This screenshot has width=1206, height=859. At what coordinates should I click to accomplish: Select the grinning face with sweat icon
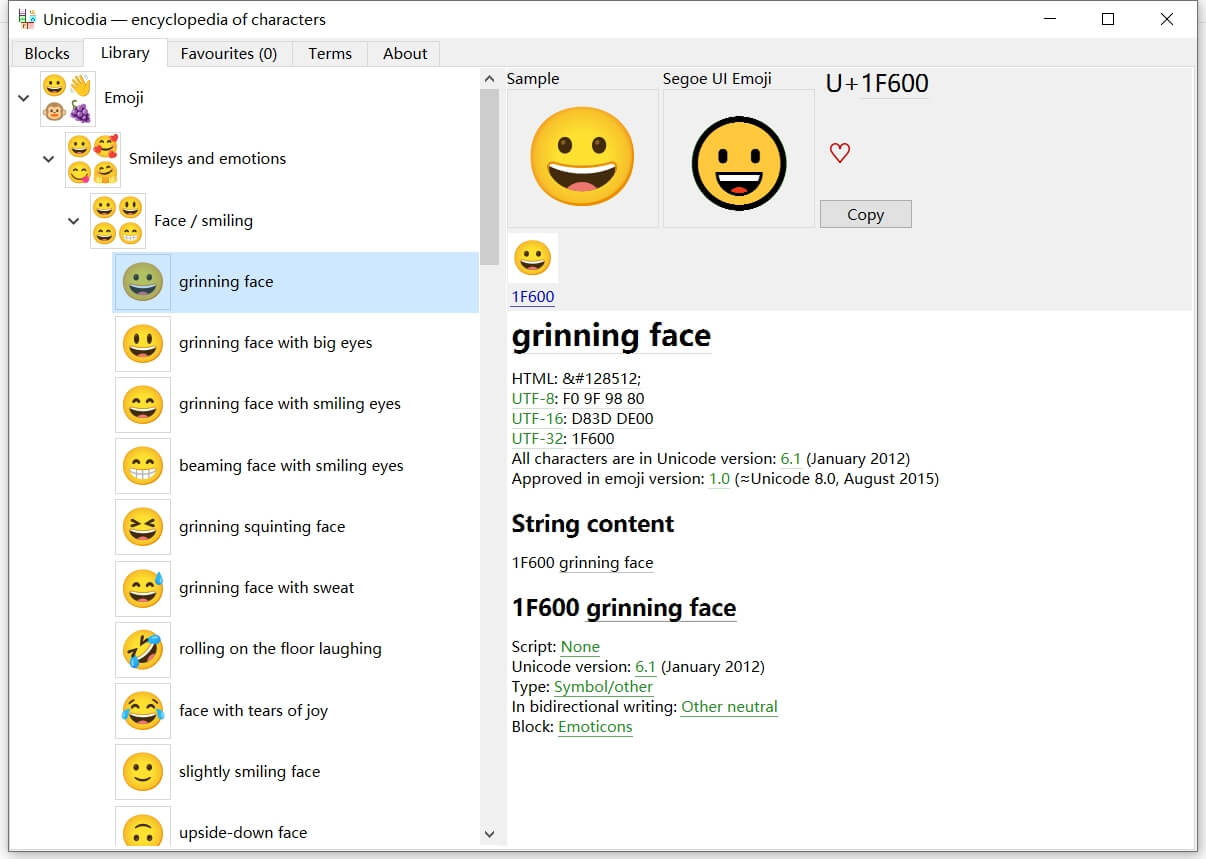143,589
